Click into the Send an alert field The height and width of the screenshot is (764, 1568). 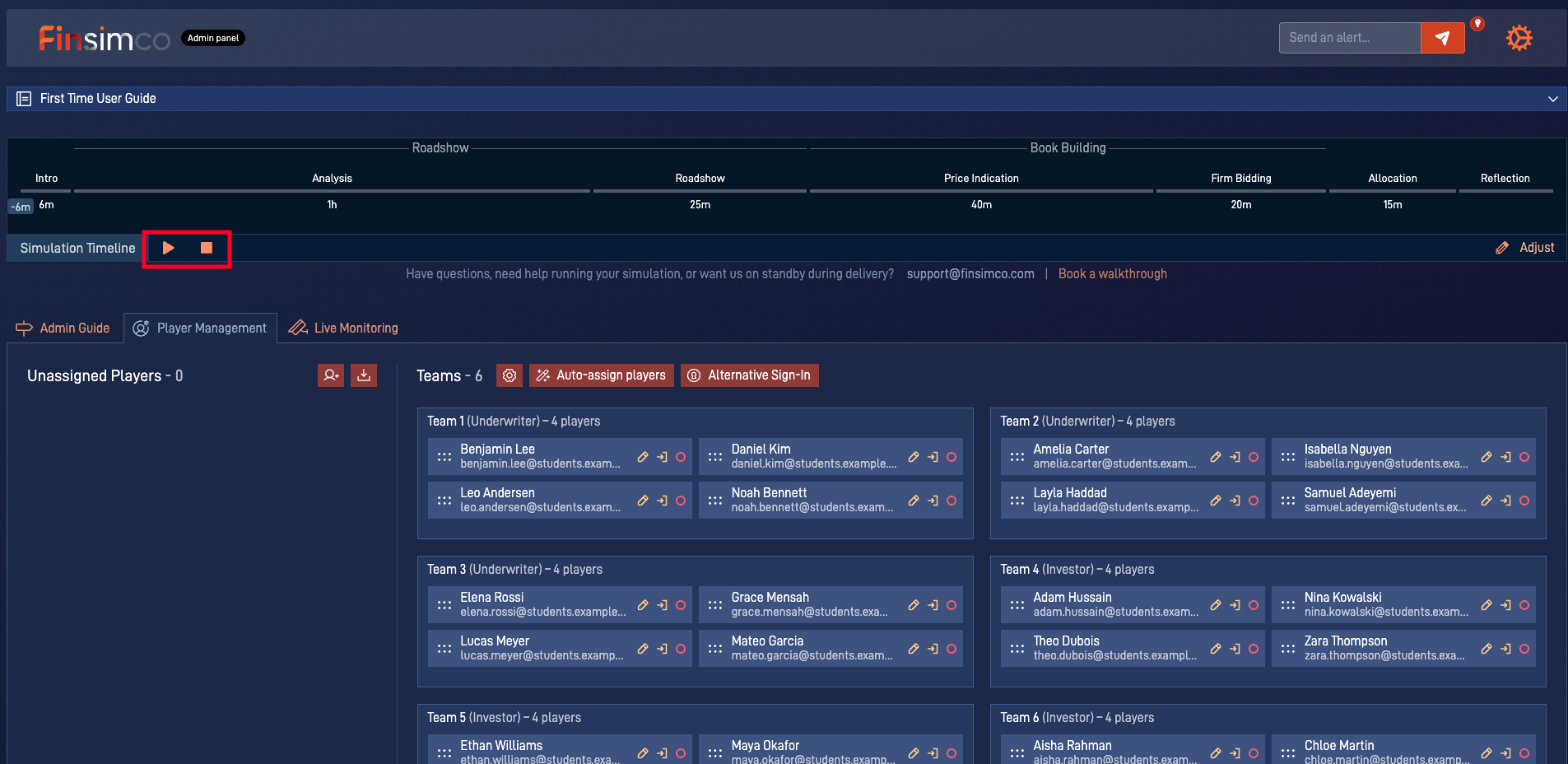tap(1350, 38)
